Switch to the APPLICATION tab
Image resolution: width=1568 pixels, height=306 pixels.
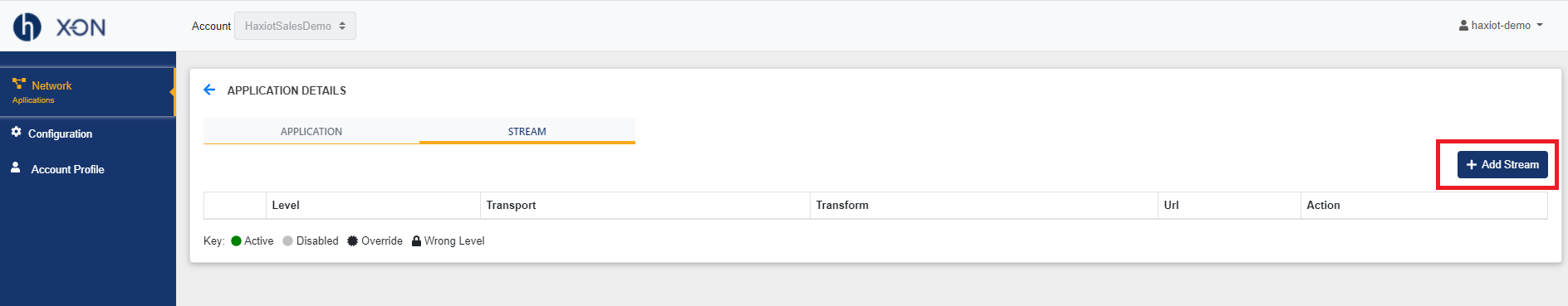click(311, 131)
